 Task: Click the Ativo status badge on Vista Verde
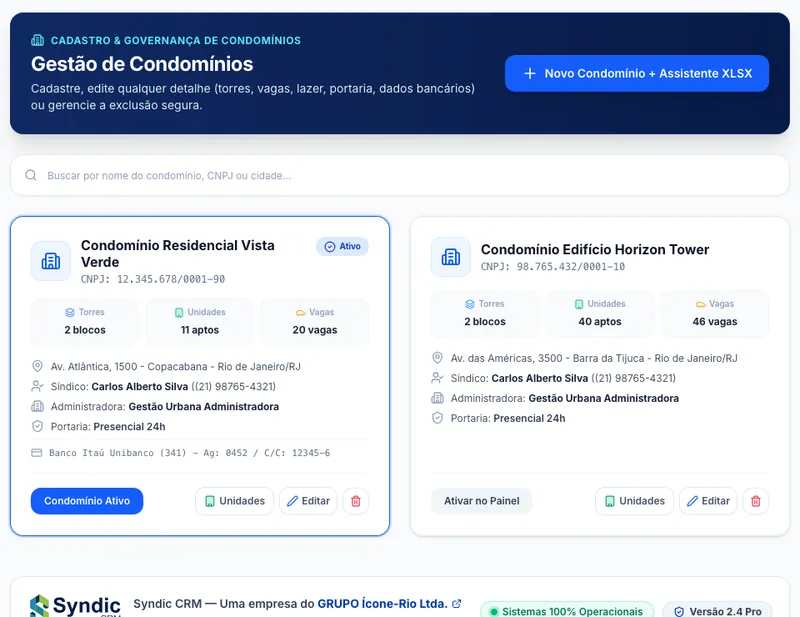[x=342, y=246]
